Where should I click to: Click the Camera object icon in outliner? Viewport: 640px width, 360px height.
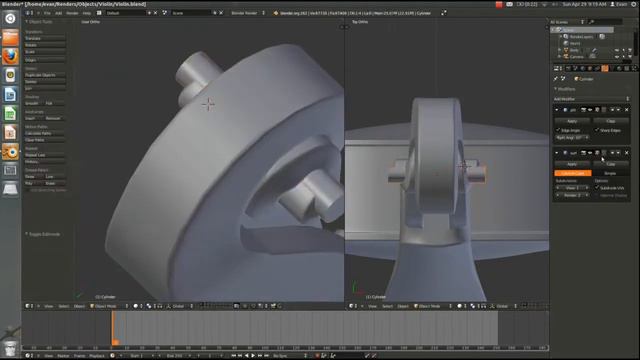(566, 56)
